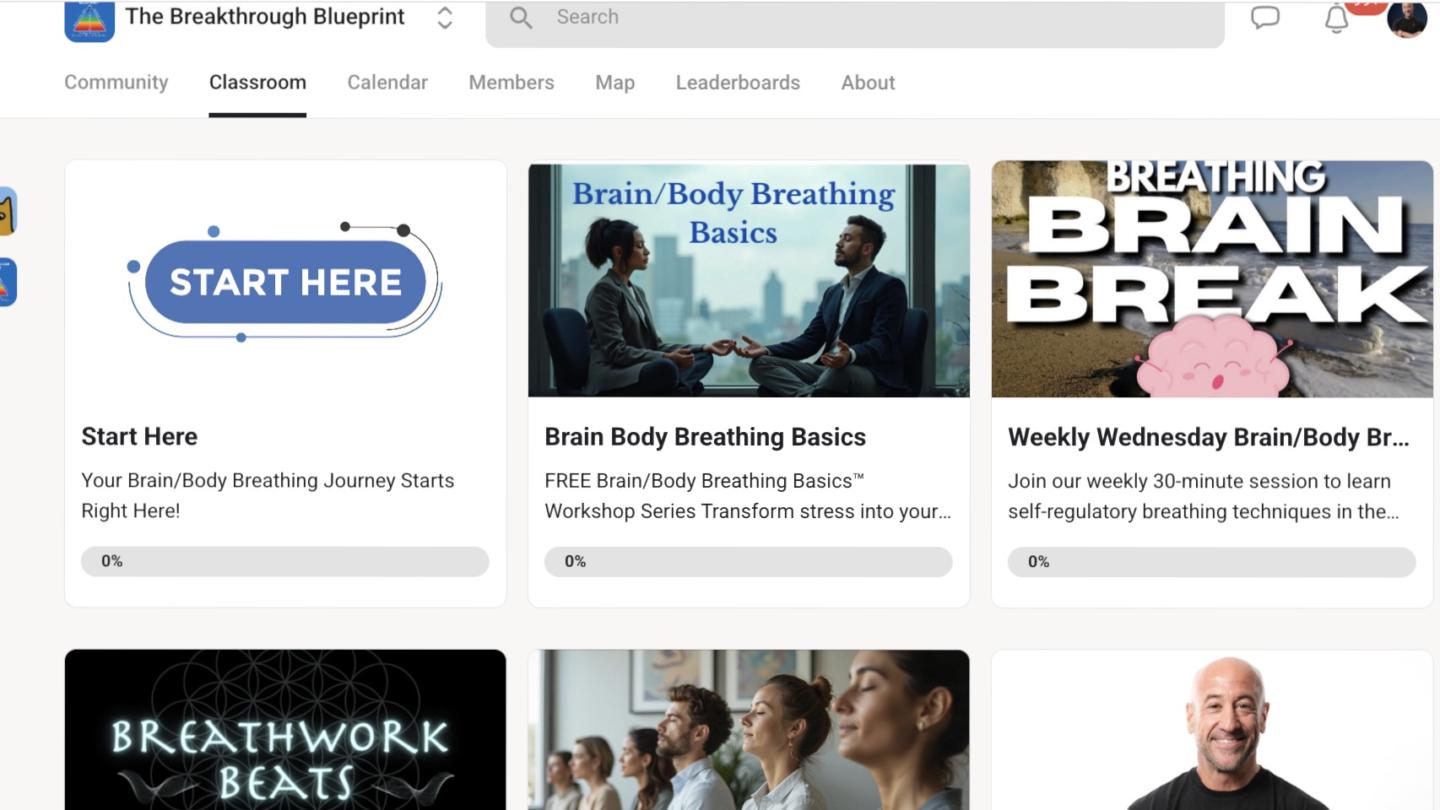Screen dimensions: 1440x810
Task: Open the group switcher chevron arrows
Action: [445, 18]
